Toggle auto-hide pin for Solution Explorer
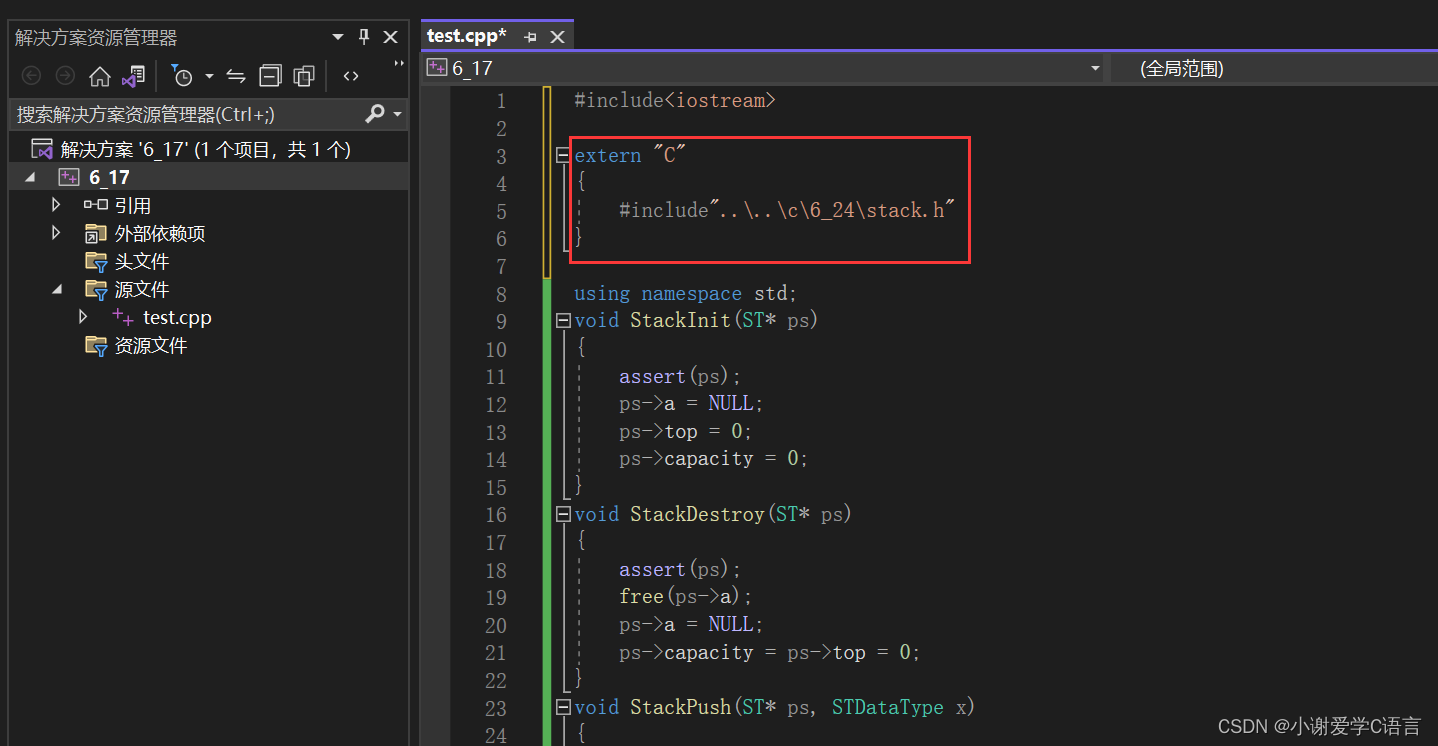This screenshot has height=746, width=1438. 364,37
